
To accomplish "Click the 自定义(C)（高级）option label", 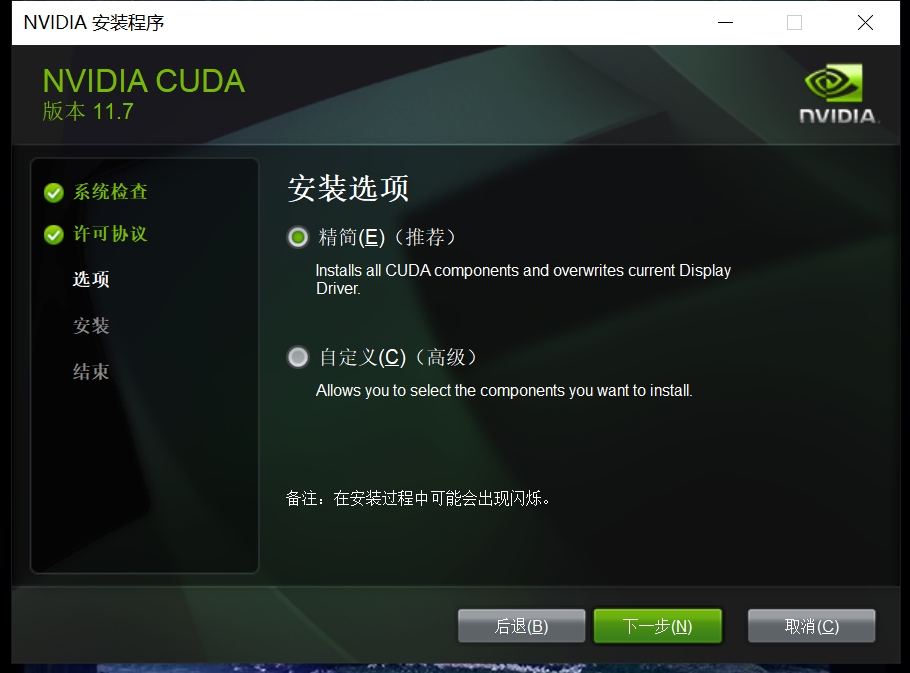I will coord(399,357).
